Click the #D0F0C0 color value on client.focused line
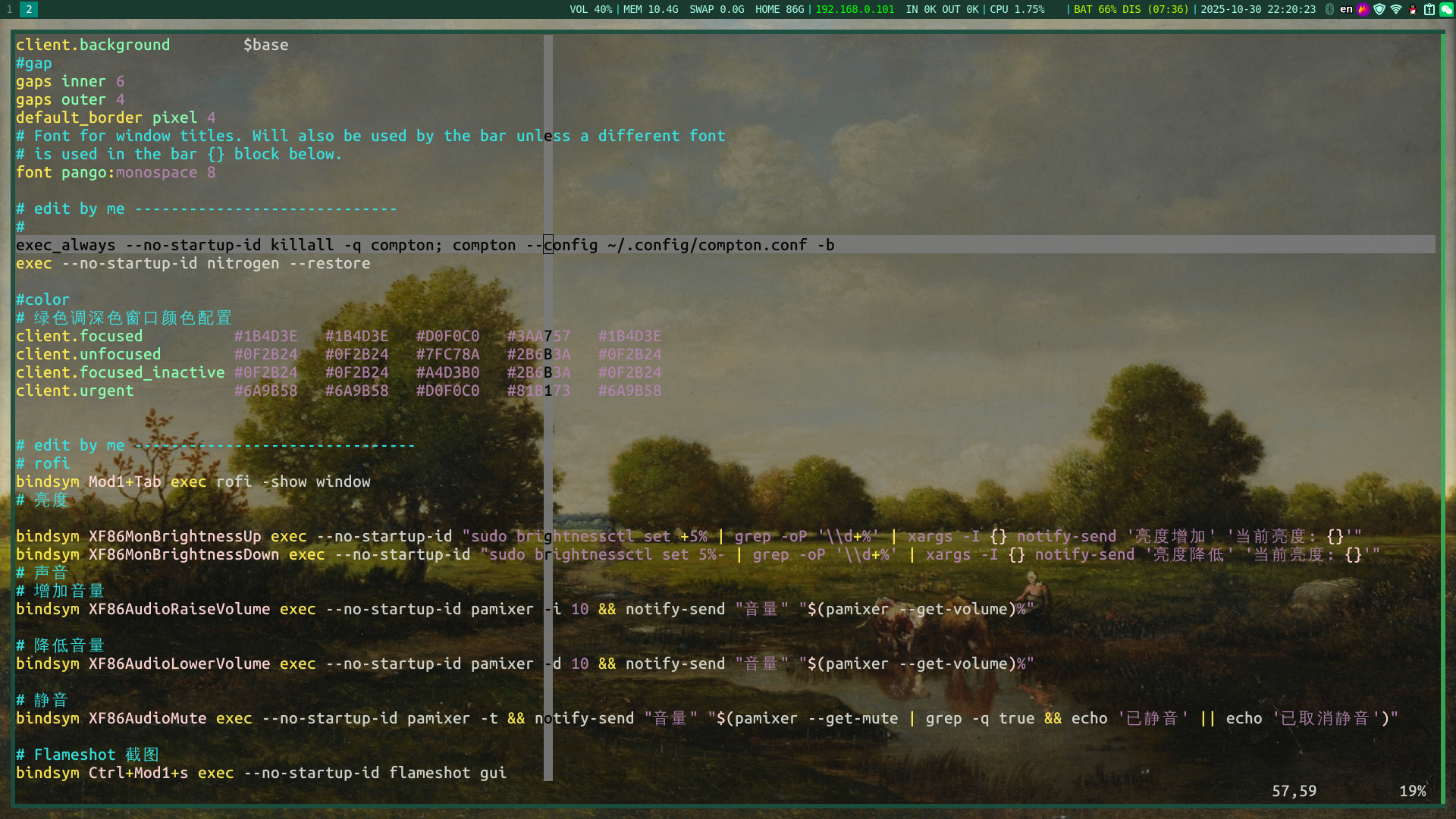 click(447, 336)
